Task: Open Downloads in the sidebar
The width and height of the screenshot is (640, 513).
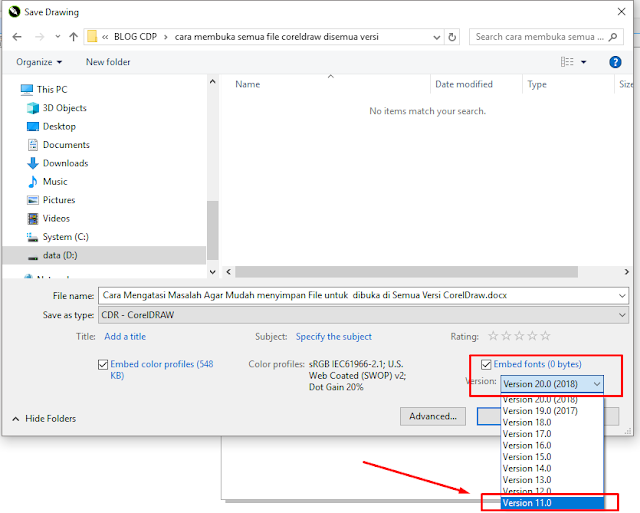Action: (x=65, y=163)
